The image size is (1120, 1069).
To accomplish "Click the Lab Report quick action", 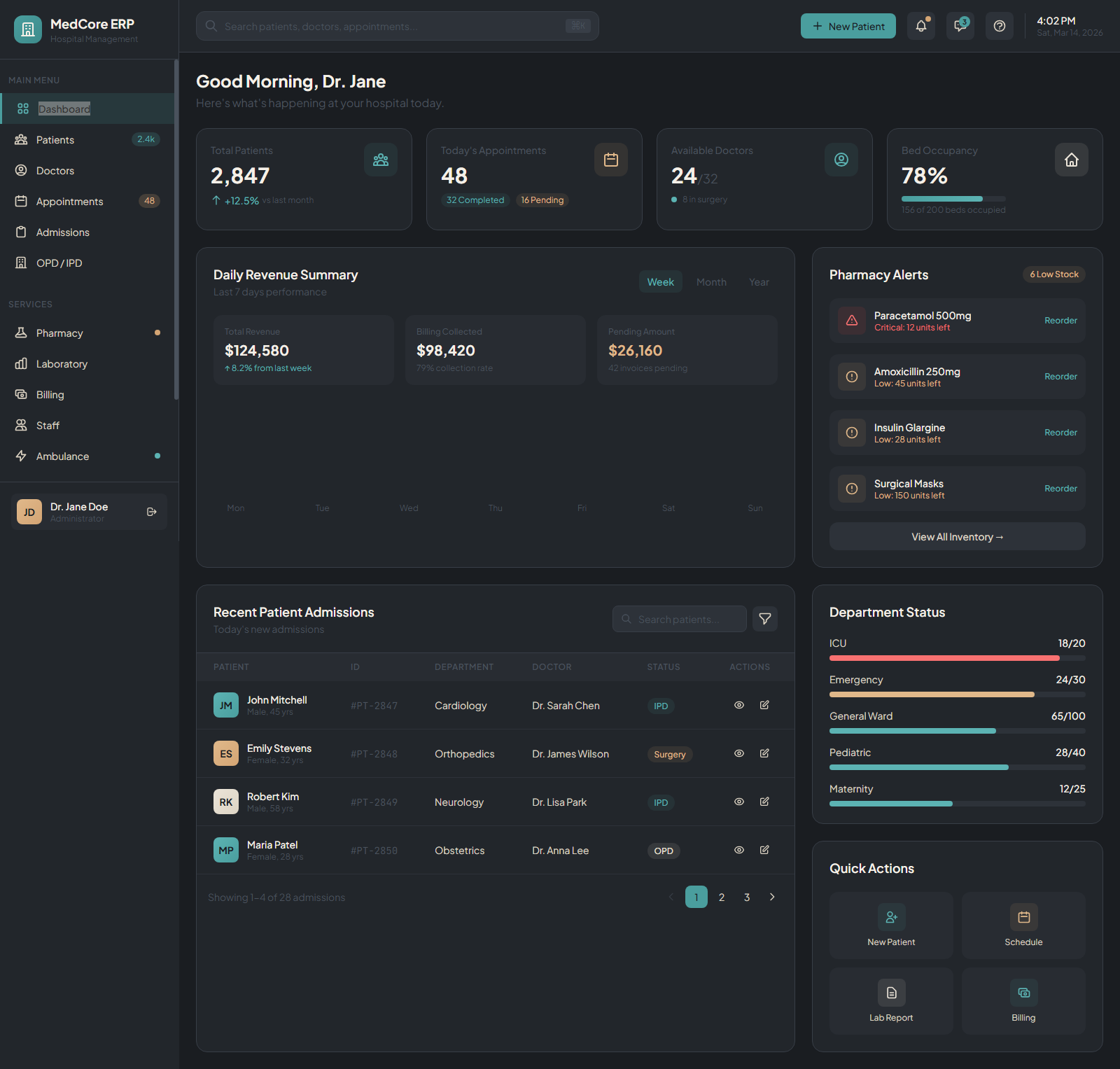I will point(890,1000).
